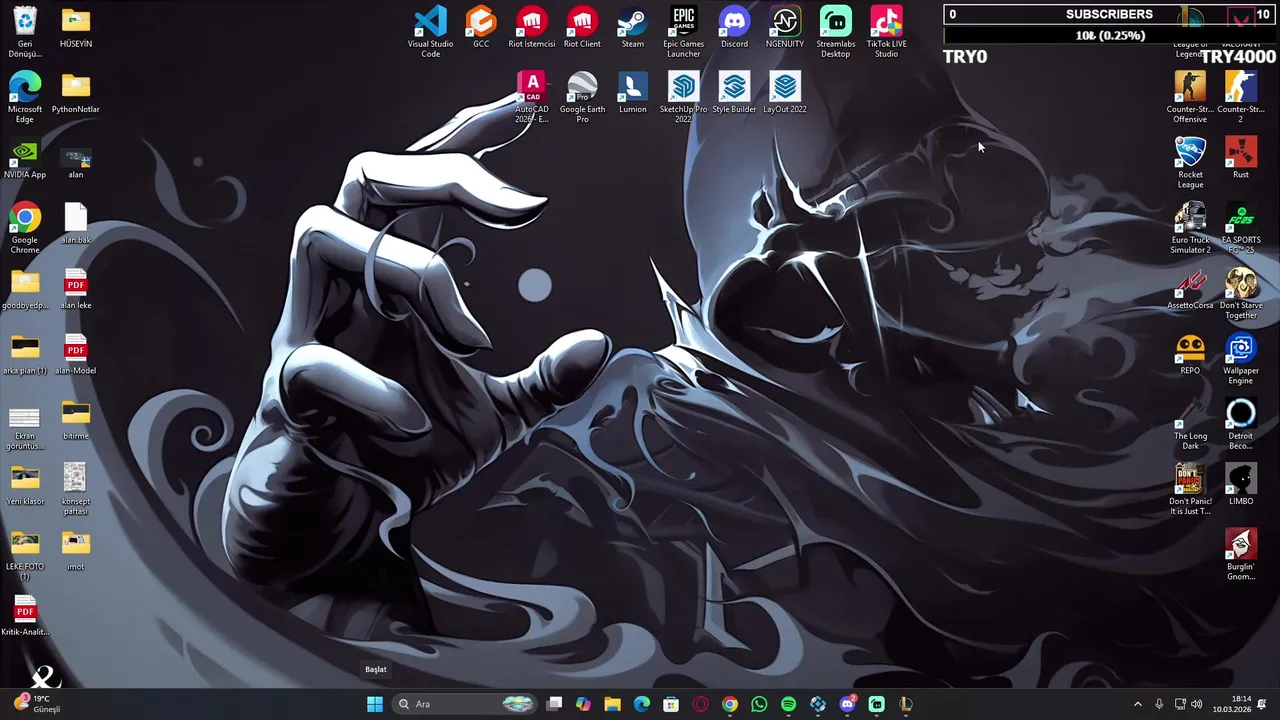The image size is (1280, 720).
Task: Launch Steam from the desktop
Action: [x=633, y=27]
